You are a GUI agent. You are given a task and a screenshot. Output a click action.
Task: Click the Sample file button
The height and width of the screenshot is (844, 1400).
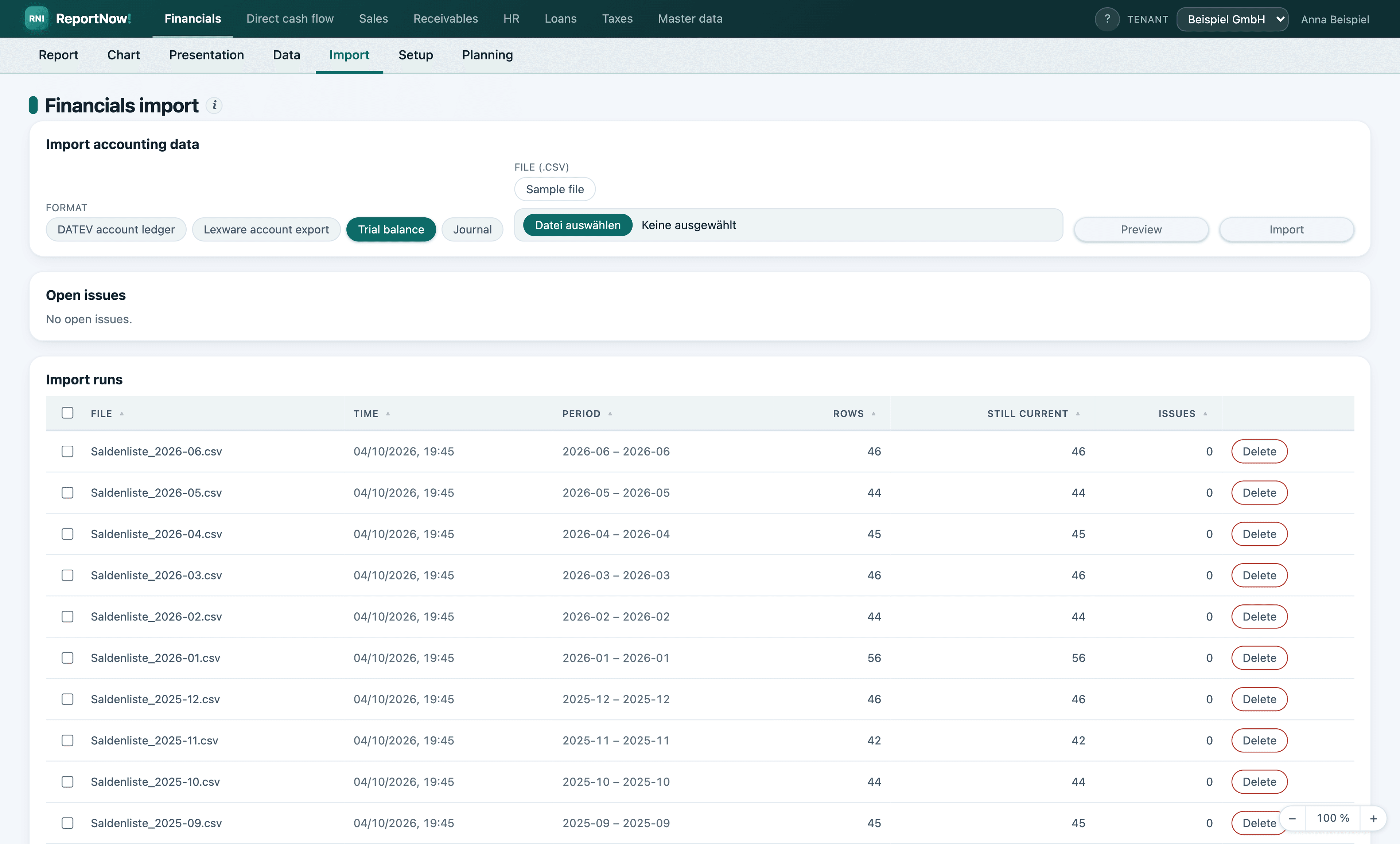tap(555, 189)
